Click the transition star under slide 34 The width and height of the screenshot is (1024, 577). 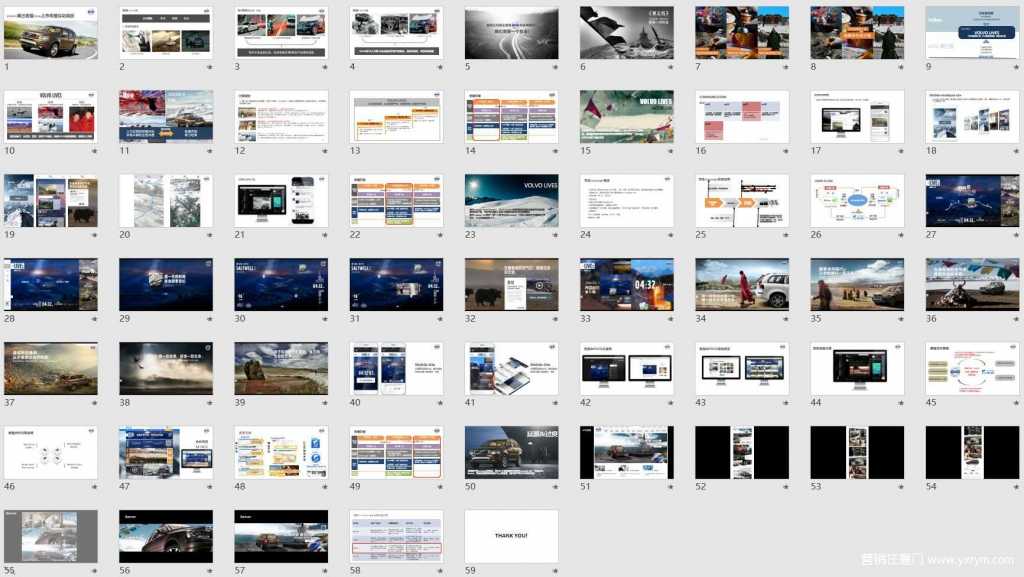[x=786, y=319]
